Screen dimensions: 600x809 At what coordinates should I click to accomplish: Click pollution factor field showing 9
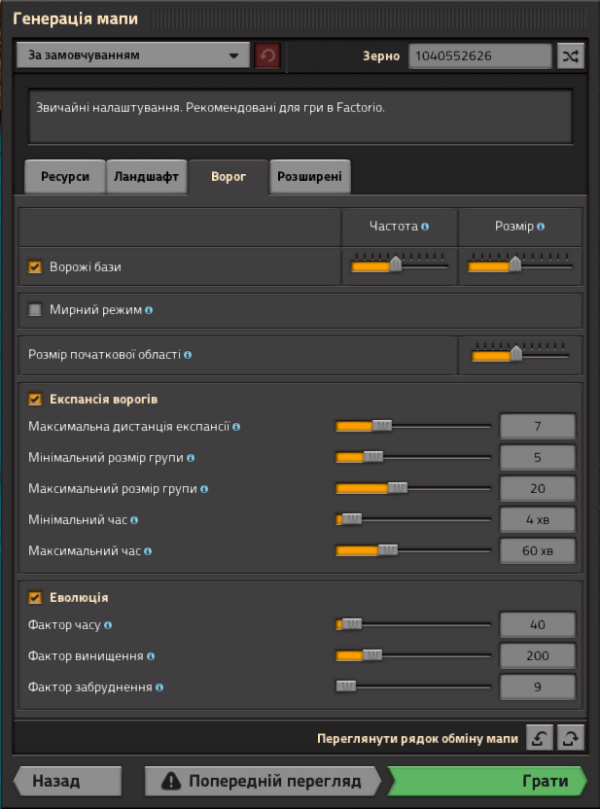tap(538, 687)
